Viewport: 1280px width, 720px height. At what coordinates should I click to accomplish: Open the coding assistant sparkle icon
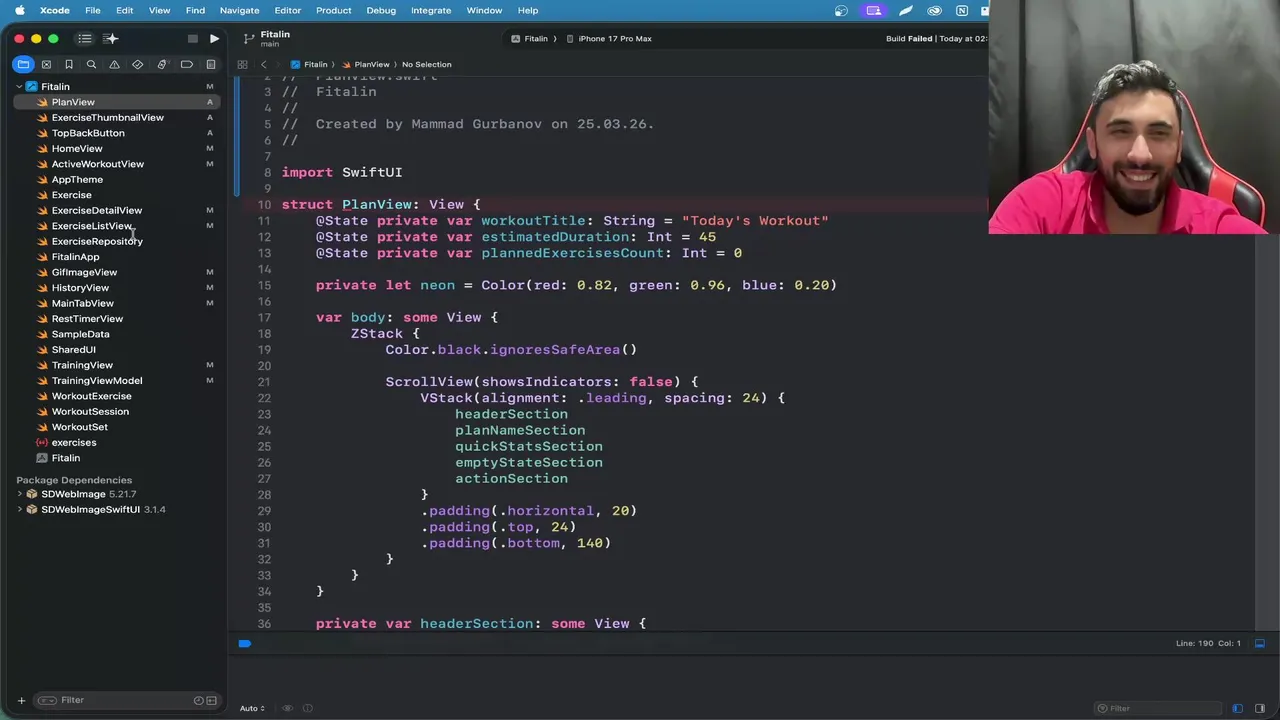[x=111, y=39]
